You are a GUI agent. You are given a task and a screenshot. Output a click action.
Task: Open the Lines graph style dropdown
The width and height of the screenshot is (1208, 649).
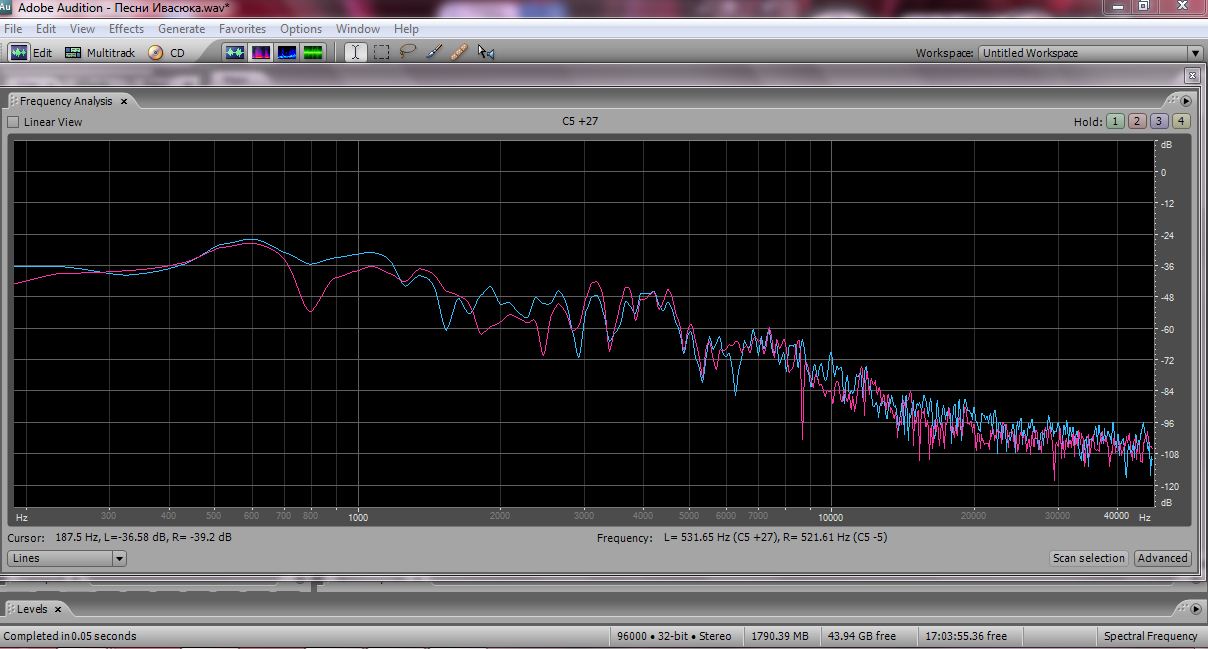[119, 559]
